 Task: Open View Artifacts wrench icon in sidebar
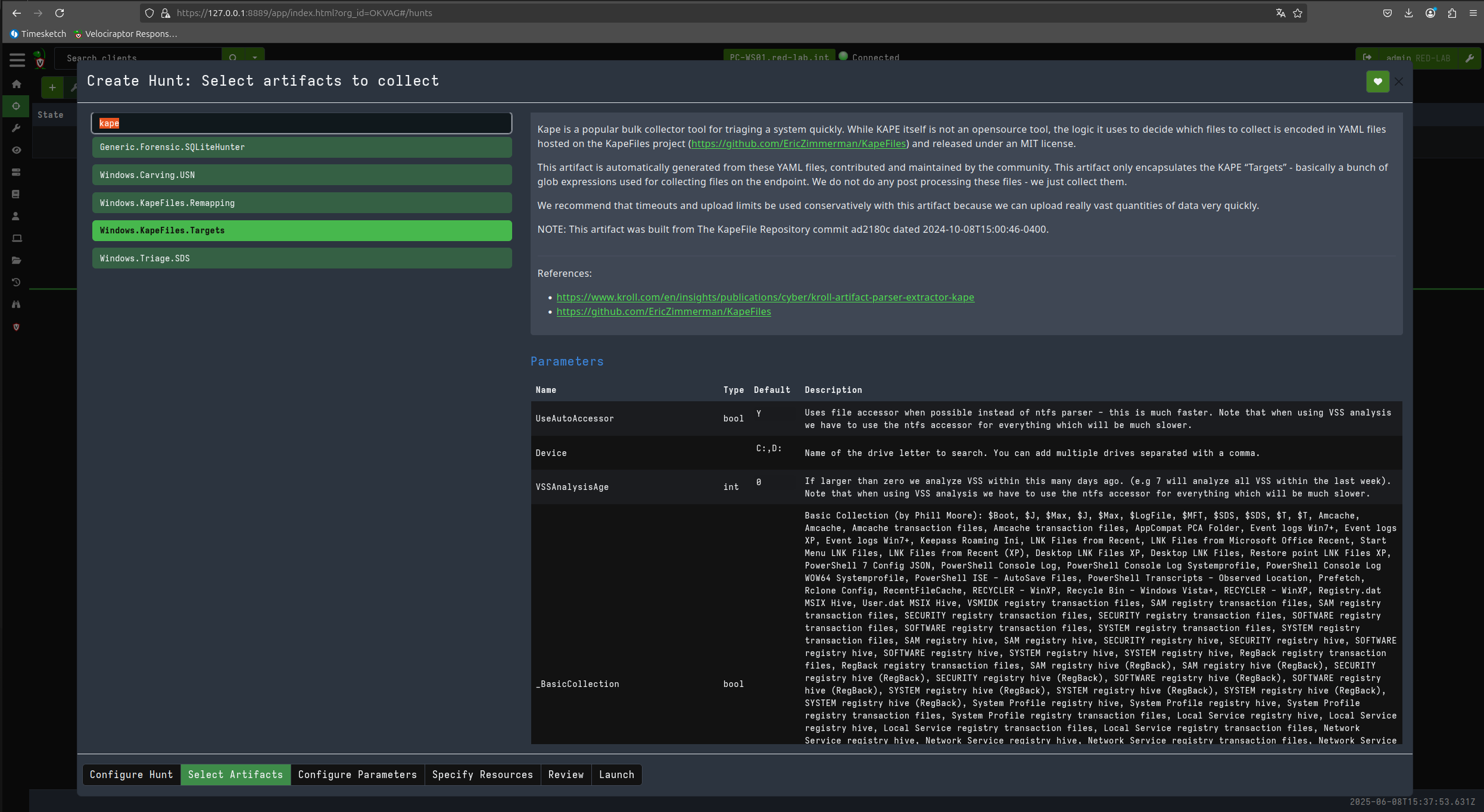pos(17,128)
